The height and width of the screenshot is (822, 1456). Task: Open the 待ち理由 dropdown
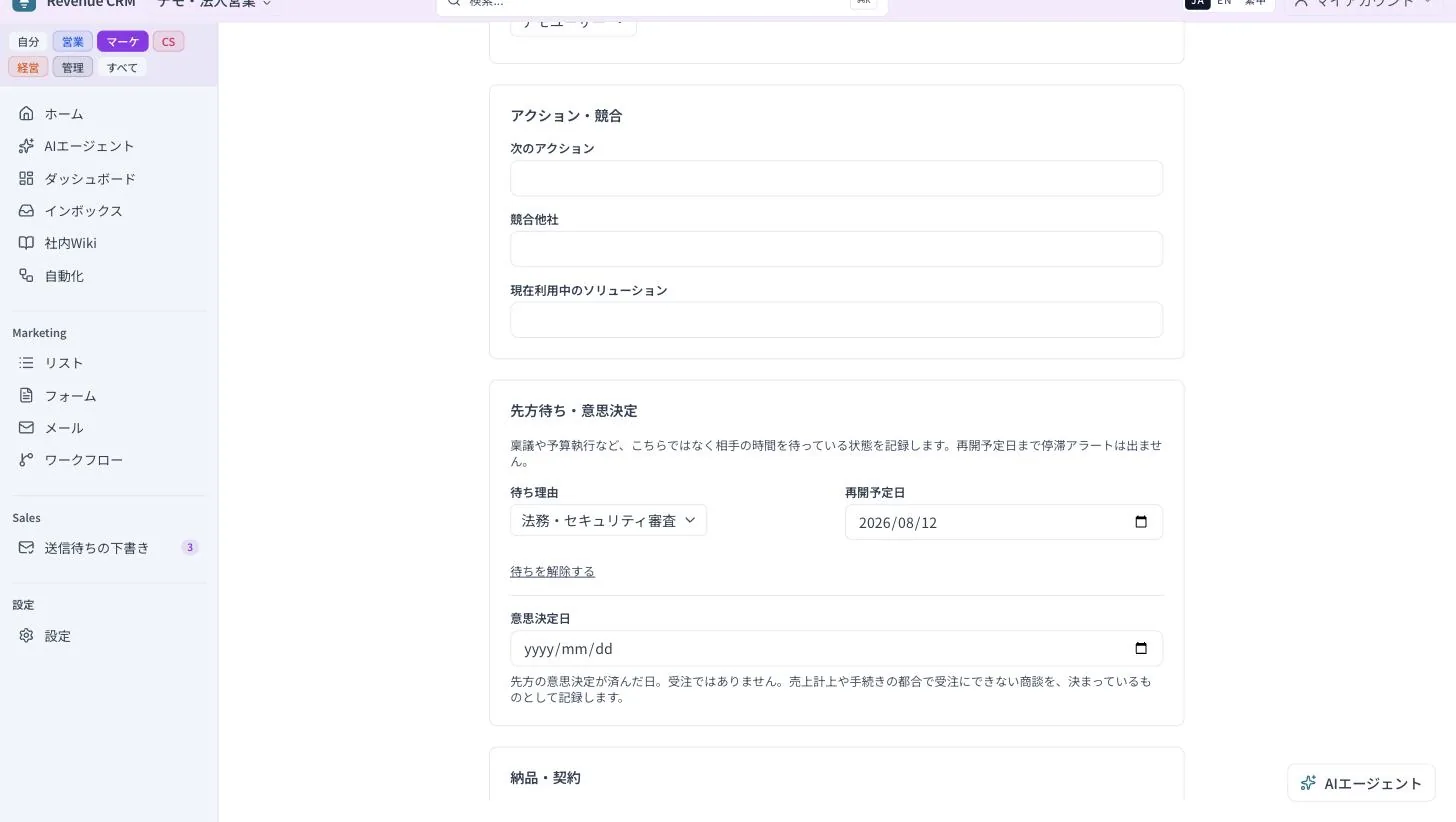coord(608,520)
